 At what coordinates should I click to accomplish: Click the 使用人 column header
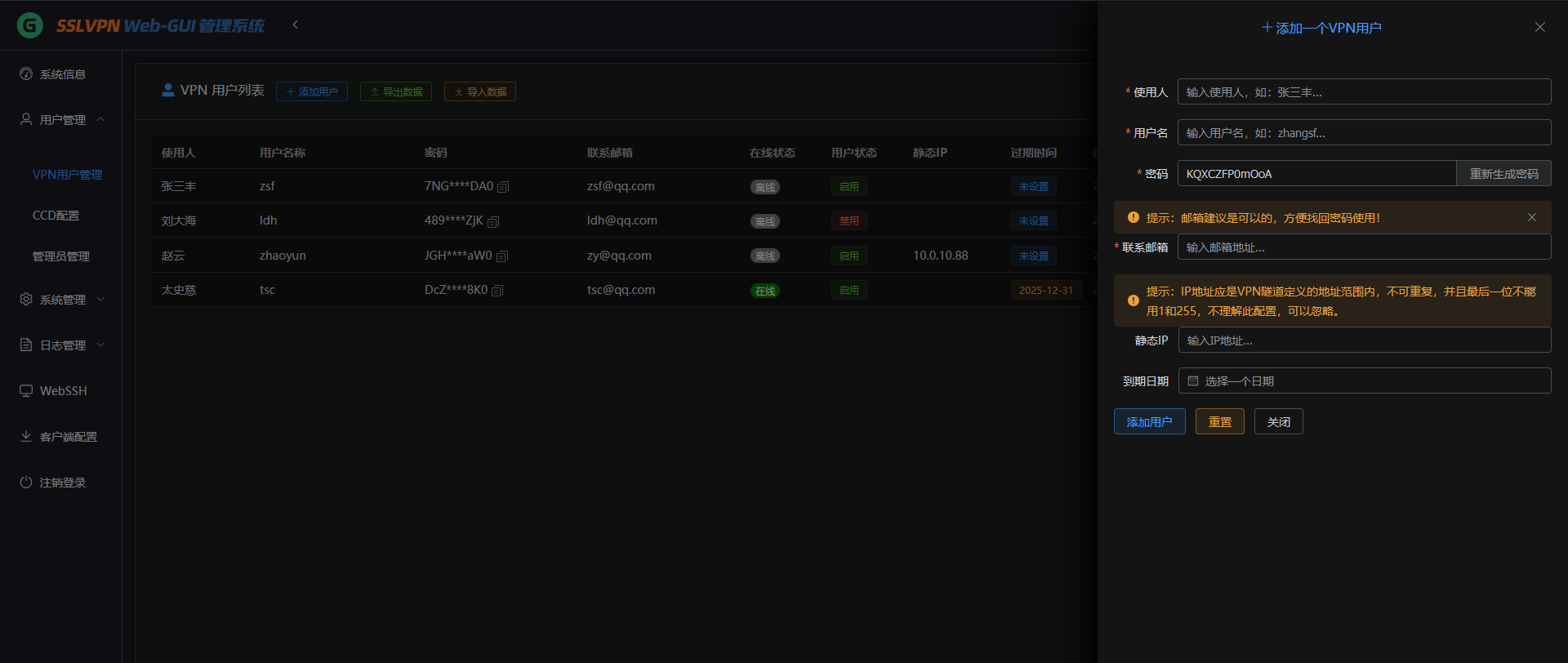point(179,153)
